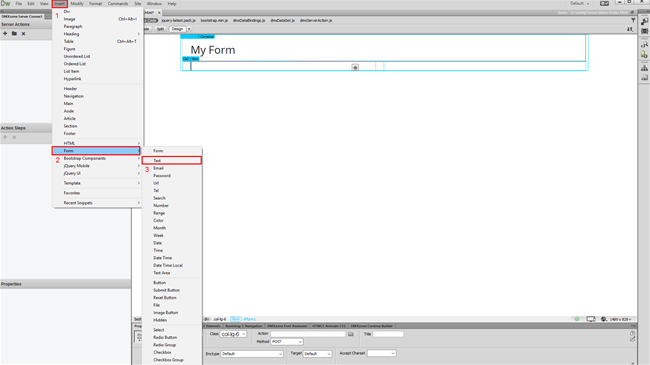
Task: Click the device preview icon in status bar
Action: coord(591,319)
